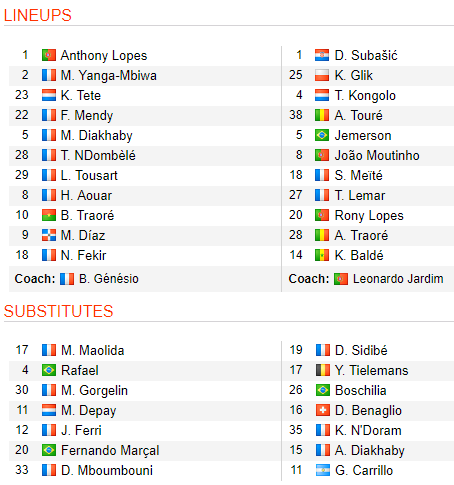
Task: Select substitute Fernando Marçal
Action: tap(110, 450)
